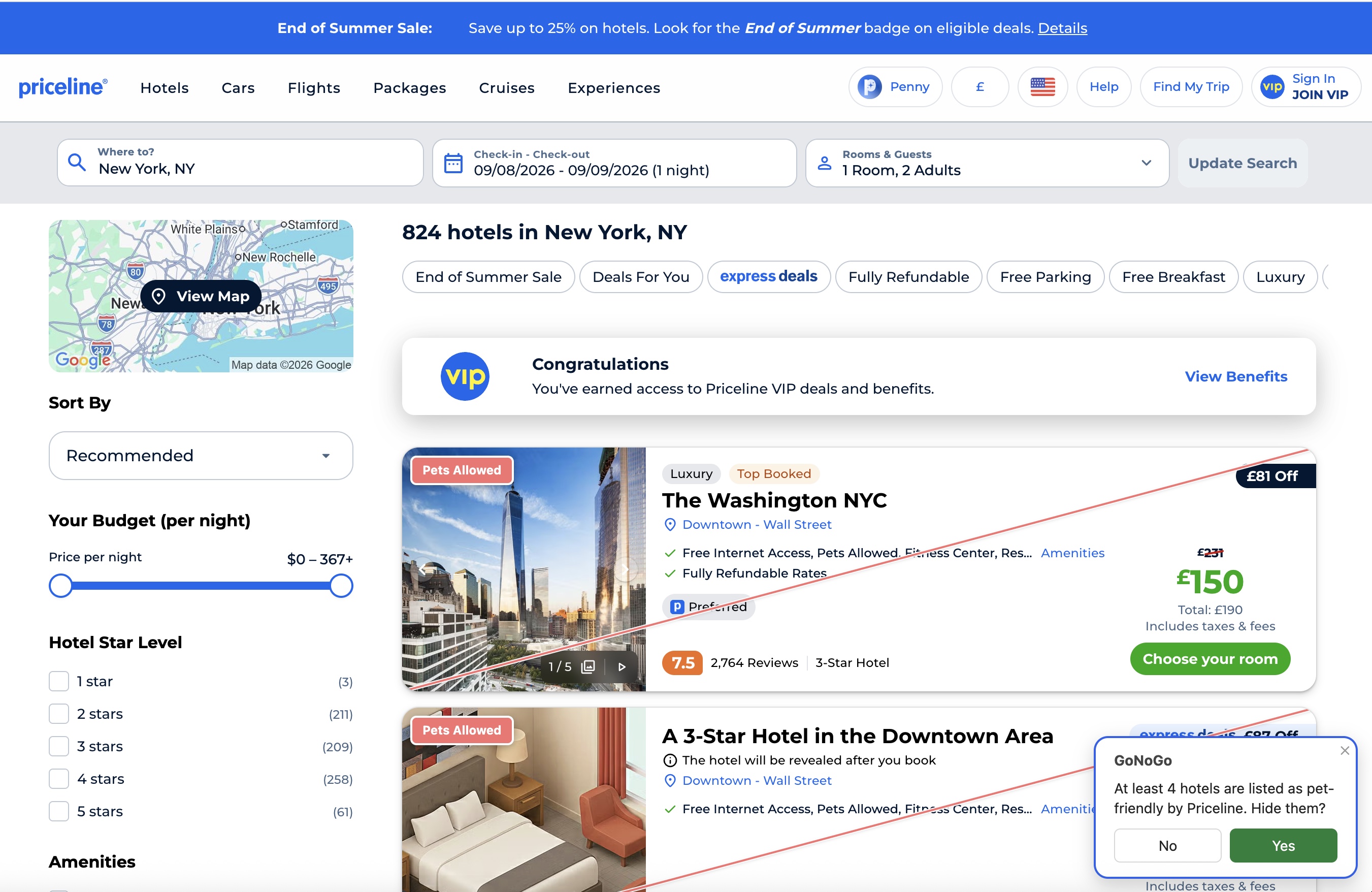This screenshot has width=1372, height=892.
Task: Click Find My Trip
Action: (1191, 87)
